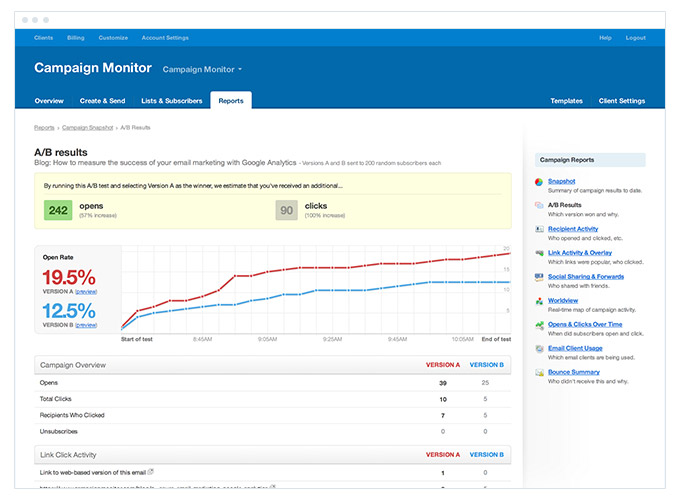This screenshot has width=679, height=500.
Task: Click the Help link
Action: (x=605, y=38)
